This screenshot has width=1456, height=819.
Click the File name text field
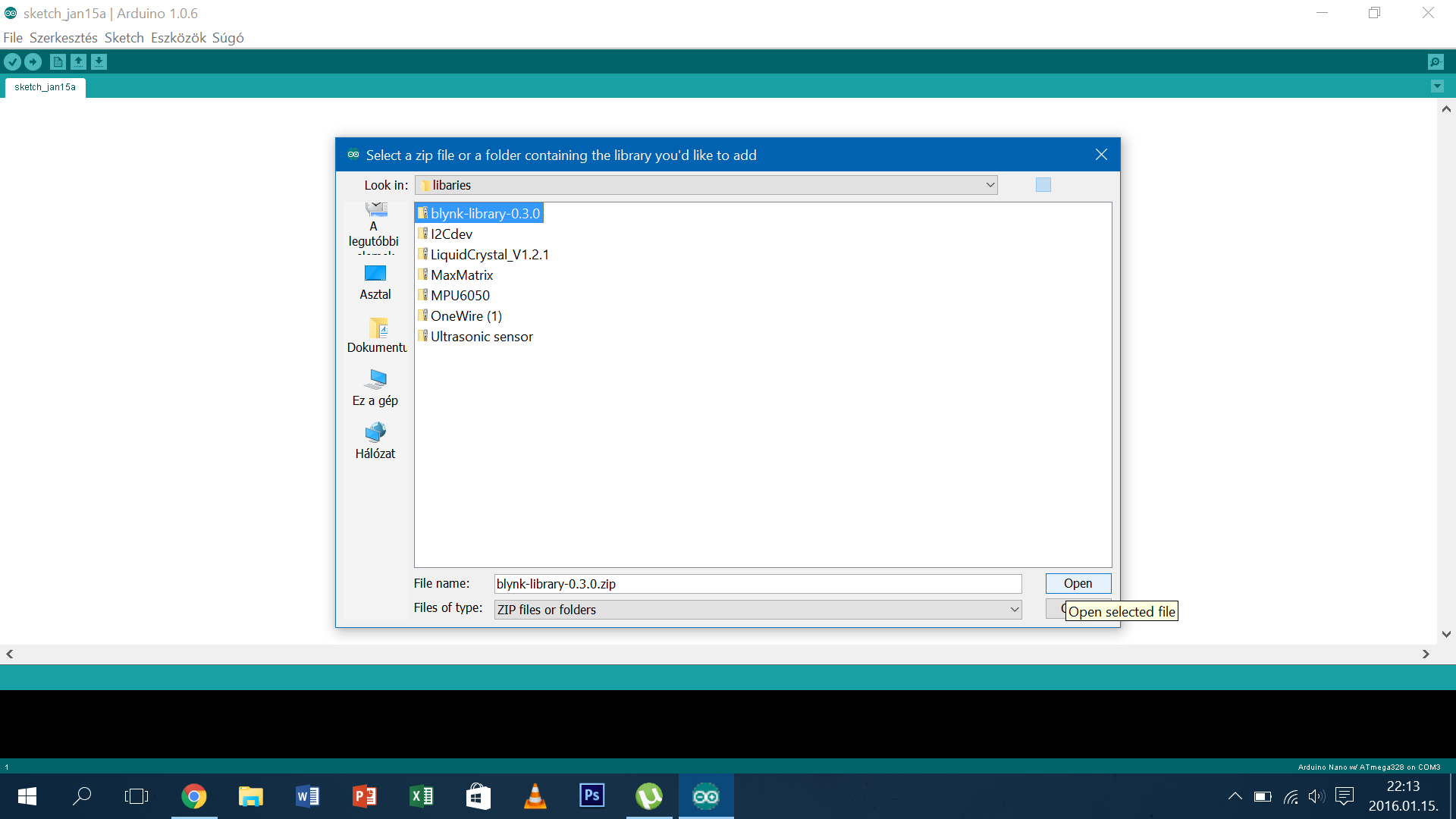tap(757, 584)
